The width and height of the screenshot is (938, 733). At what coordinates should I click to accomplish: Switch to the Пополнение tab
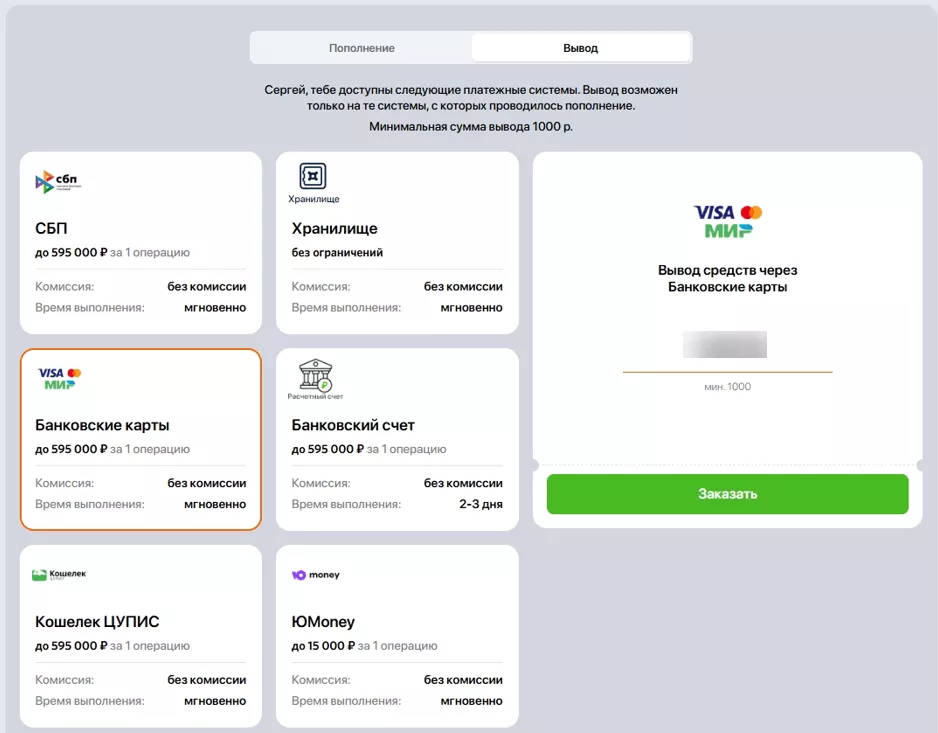tap(361, 48)
